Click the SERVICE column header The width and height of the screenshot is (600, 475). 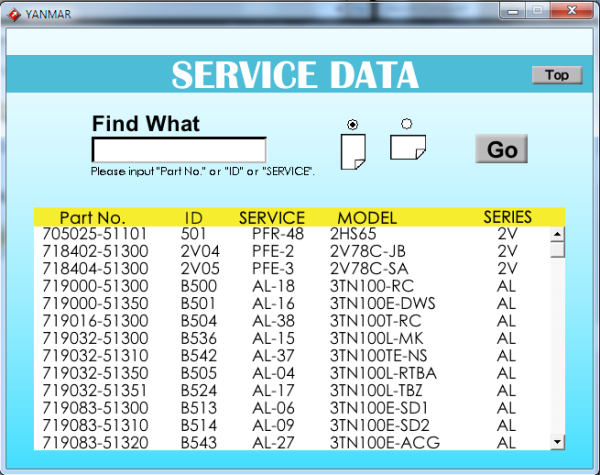coord(272,218)
